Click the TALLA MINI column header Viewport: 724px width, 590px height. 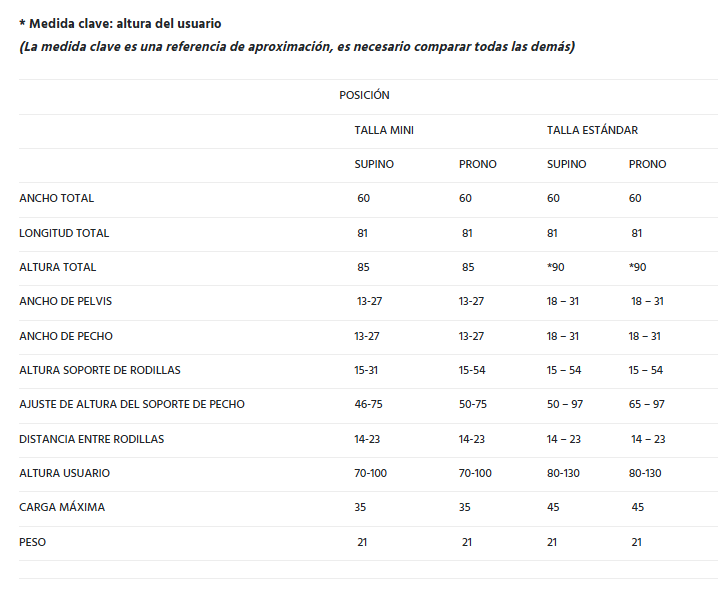(x=384, y=130)
